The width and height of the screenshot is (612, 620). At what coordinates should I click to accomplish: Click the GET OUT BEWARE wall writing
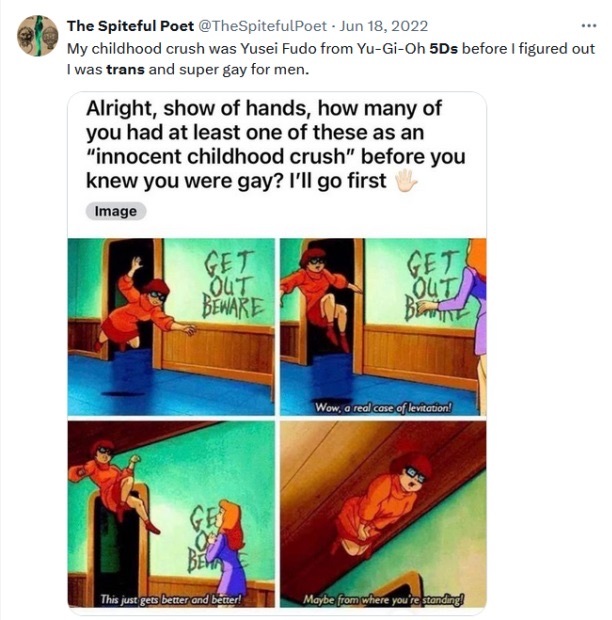pos(232,285)
